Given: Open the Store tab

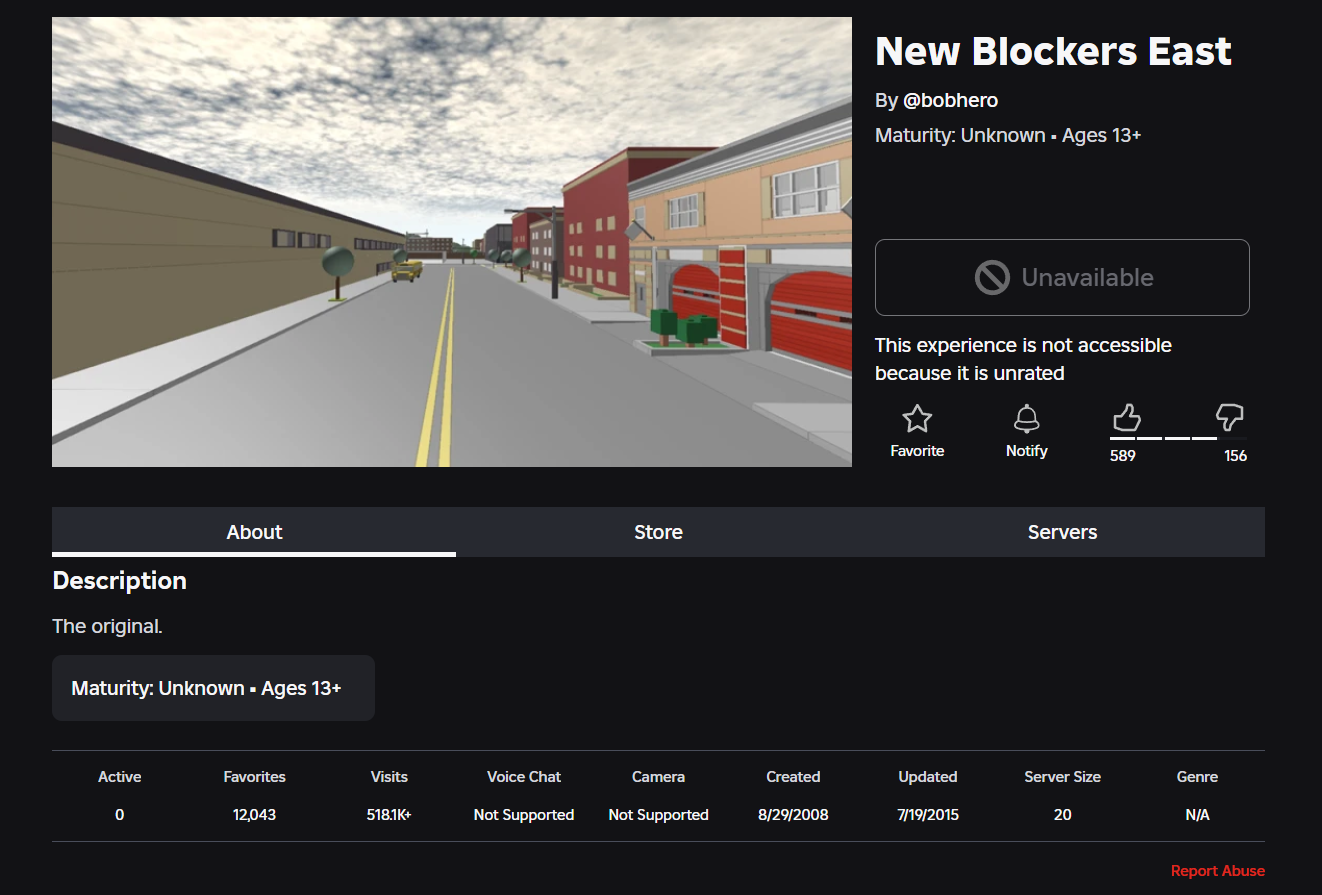Looking at the screenshot, I should (x=658, y=532).
